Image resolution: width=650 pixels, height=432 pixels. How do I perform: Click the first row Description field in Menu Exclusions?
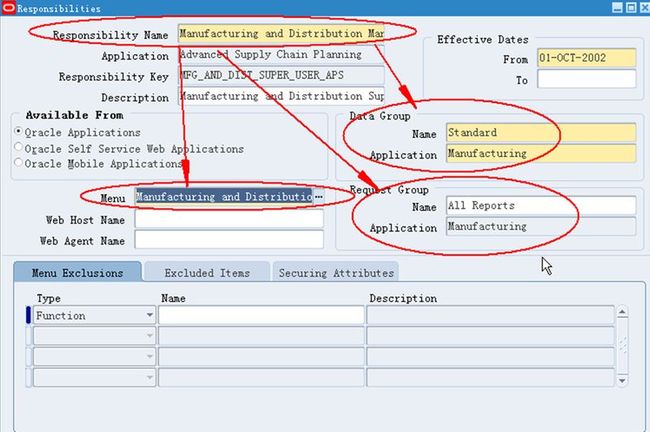(490, 316)
